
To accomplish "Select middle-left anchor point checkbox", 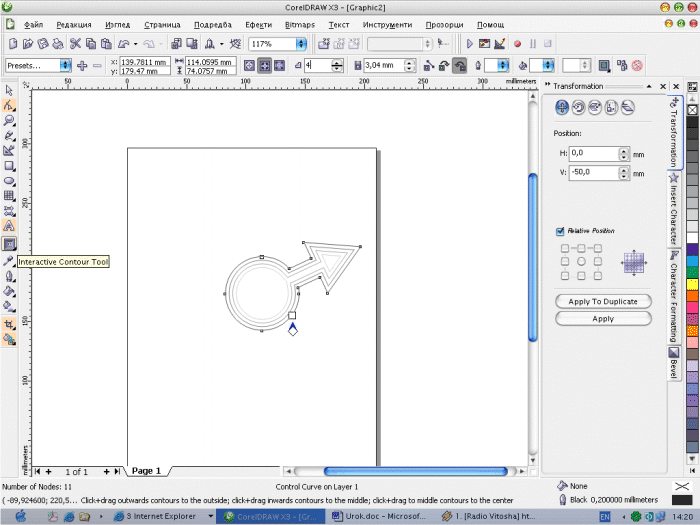I will [565, 261].
